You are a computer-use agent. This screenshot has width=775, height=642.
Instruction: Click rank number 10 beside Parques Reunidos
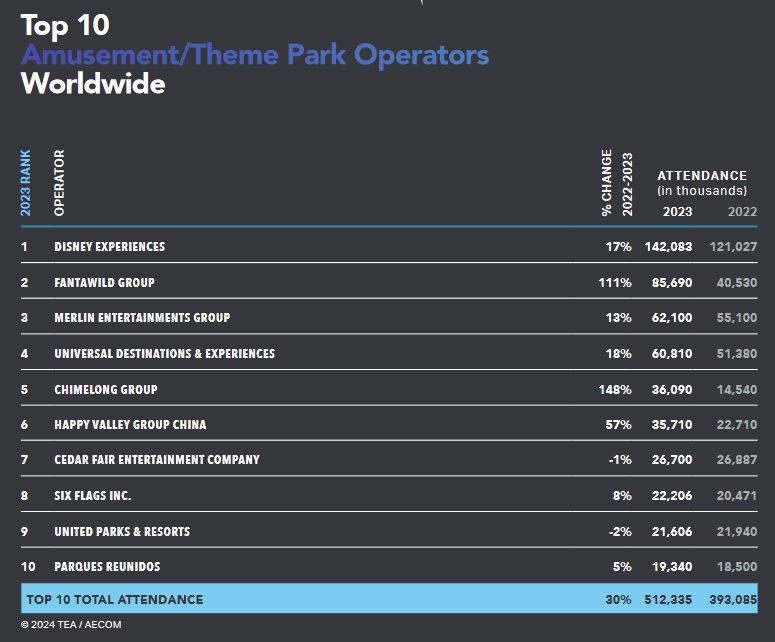(x=28, y=567)
